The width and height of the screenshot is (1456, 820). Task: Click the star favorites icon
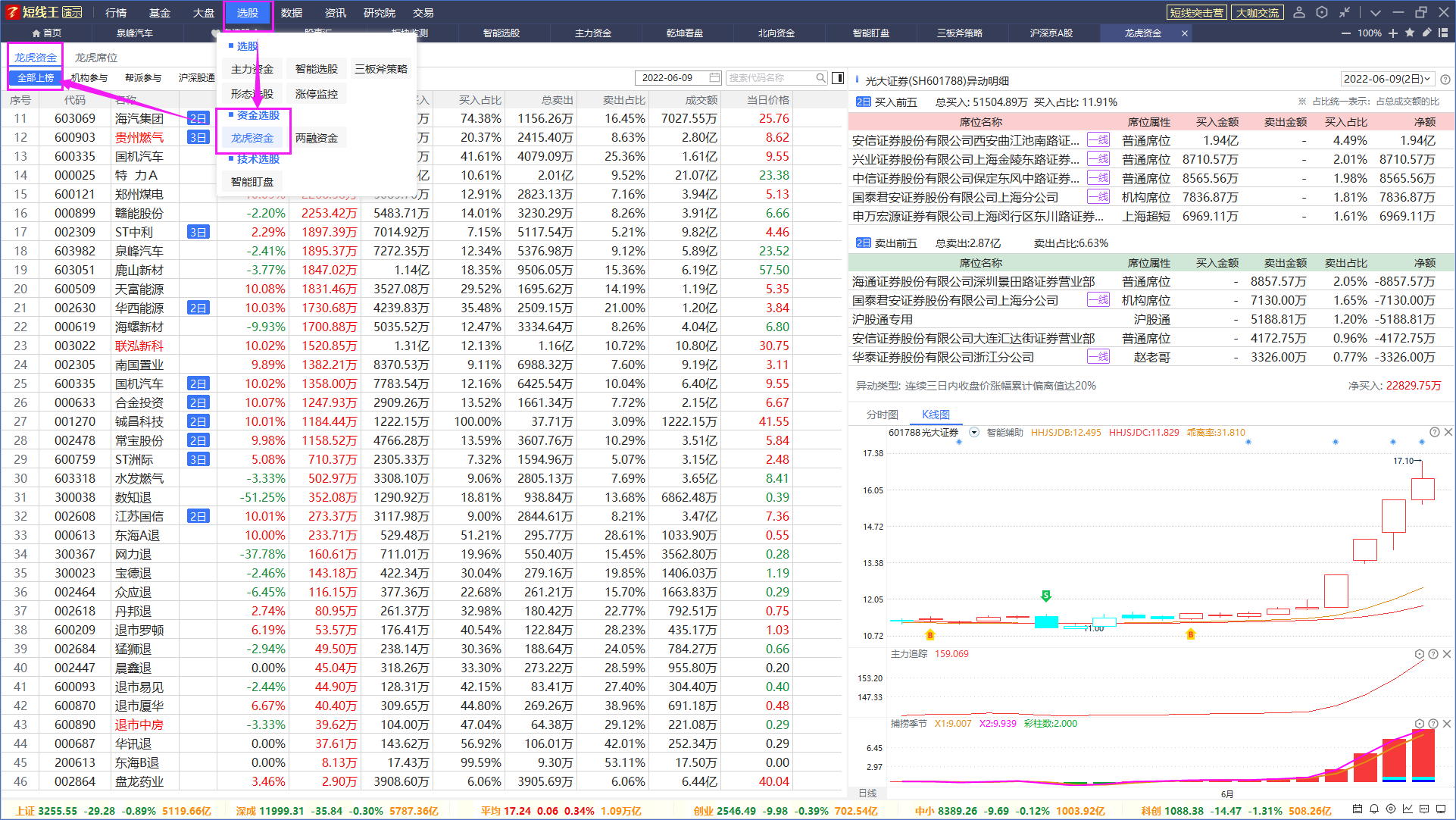(x=1410, y=33)
